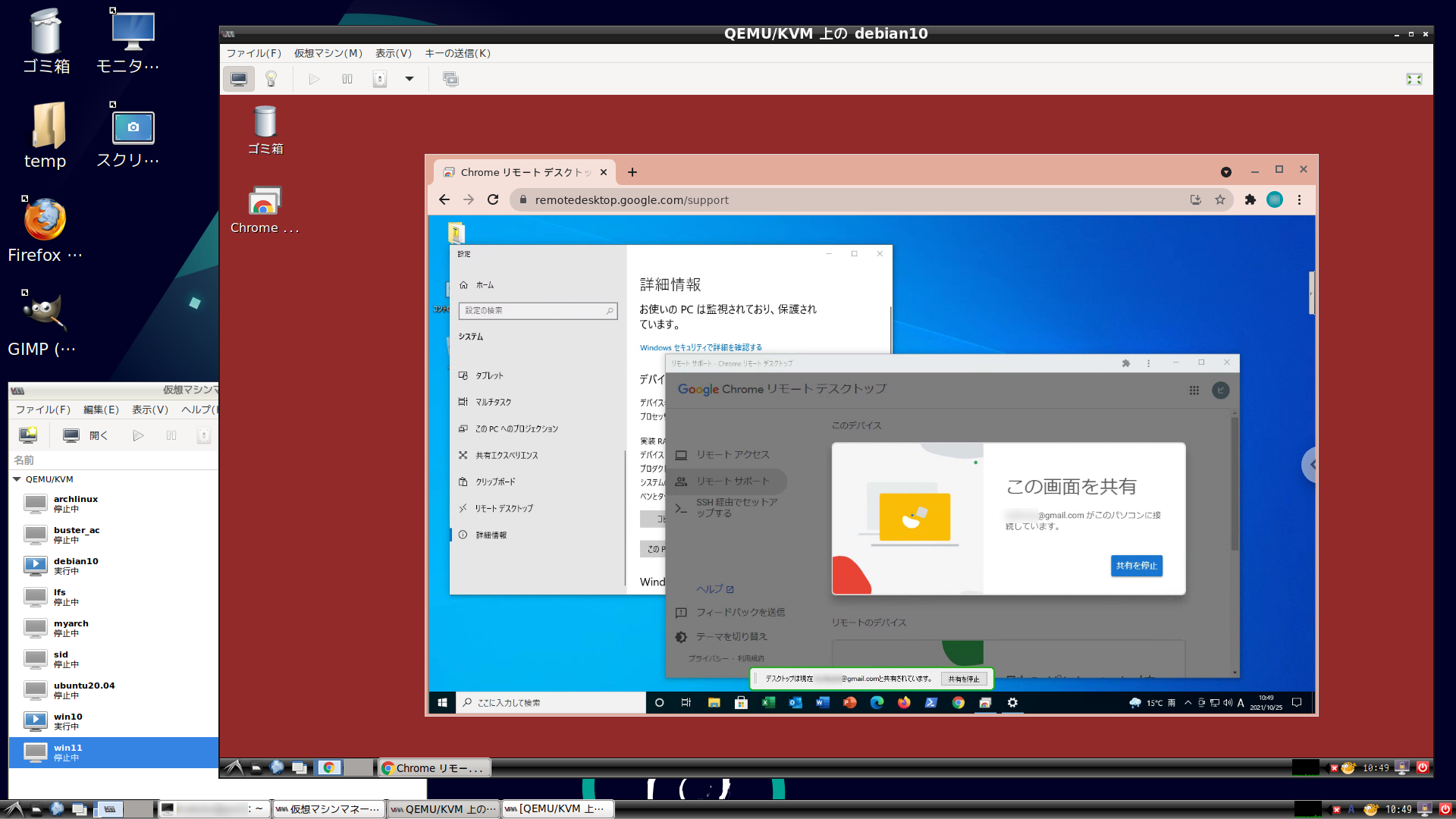Viewport: 1456px width, 819px height.
Task: Select the ubuntu20.04 virtual machine
Action: tap(114, 690)
